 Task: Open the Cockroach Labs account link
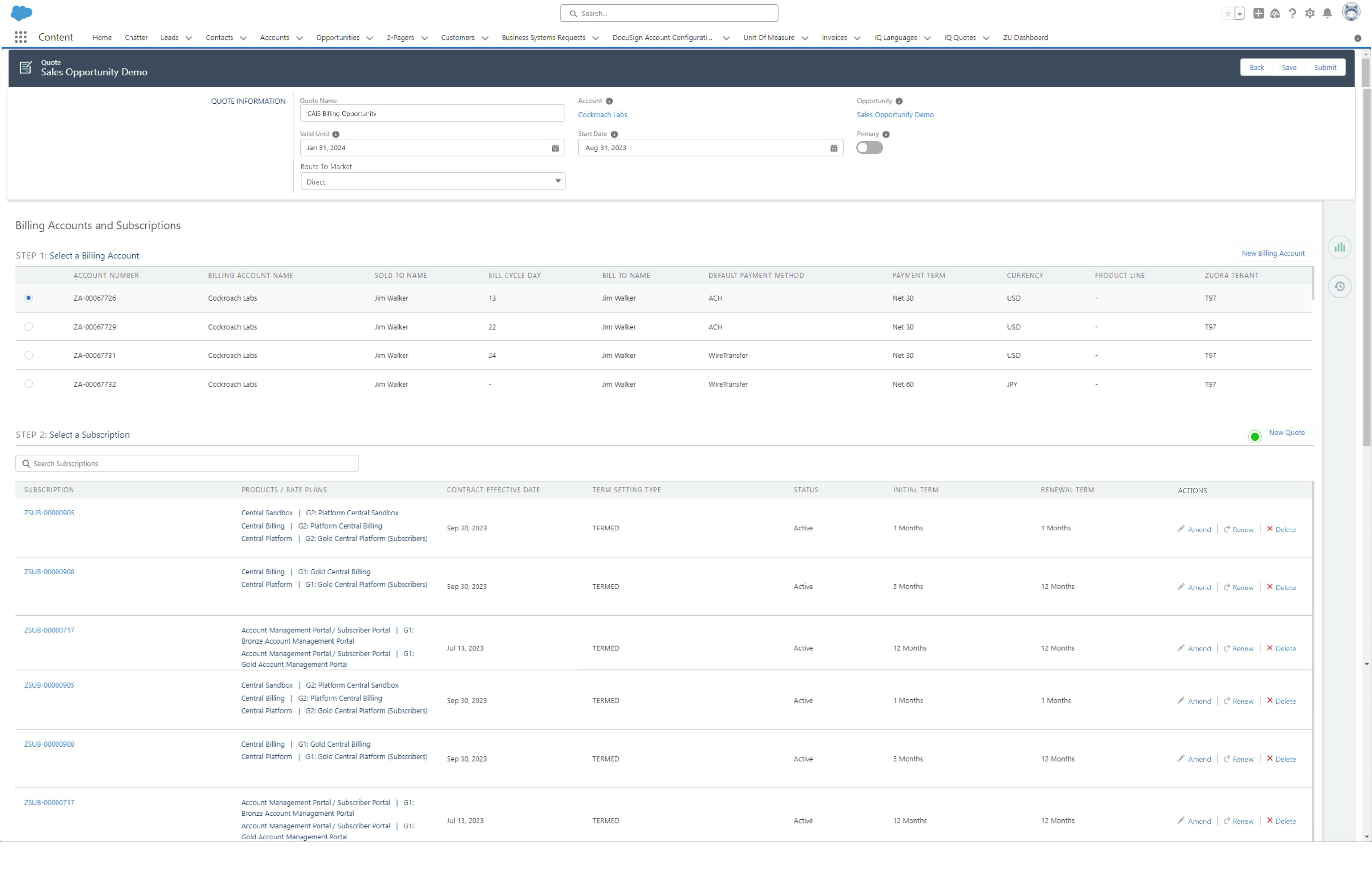tap(602, 114)
